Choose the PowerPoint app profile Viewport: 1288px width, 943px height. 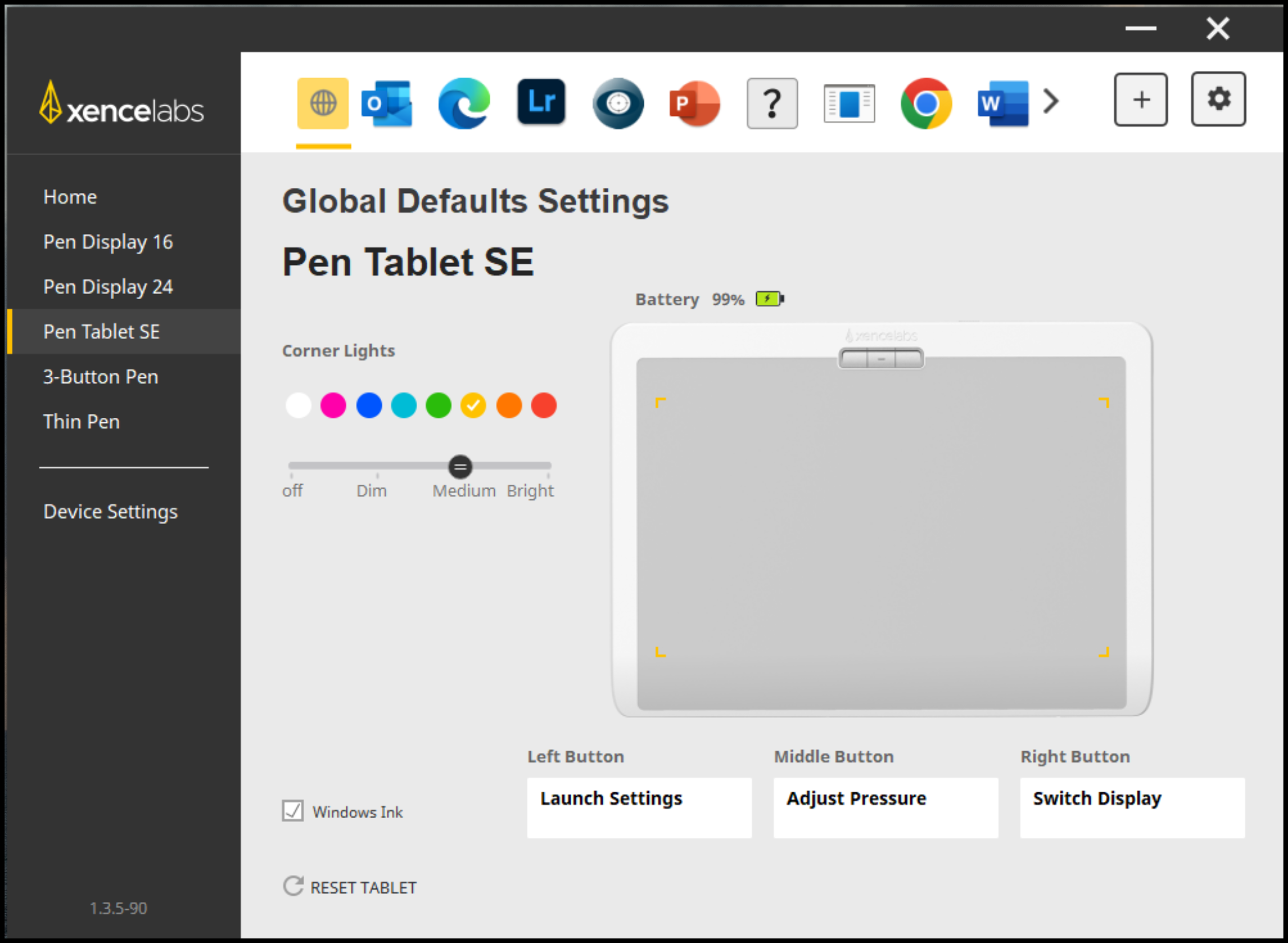(695, 103)
